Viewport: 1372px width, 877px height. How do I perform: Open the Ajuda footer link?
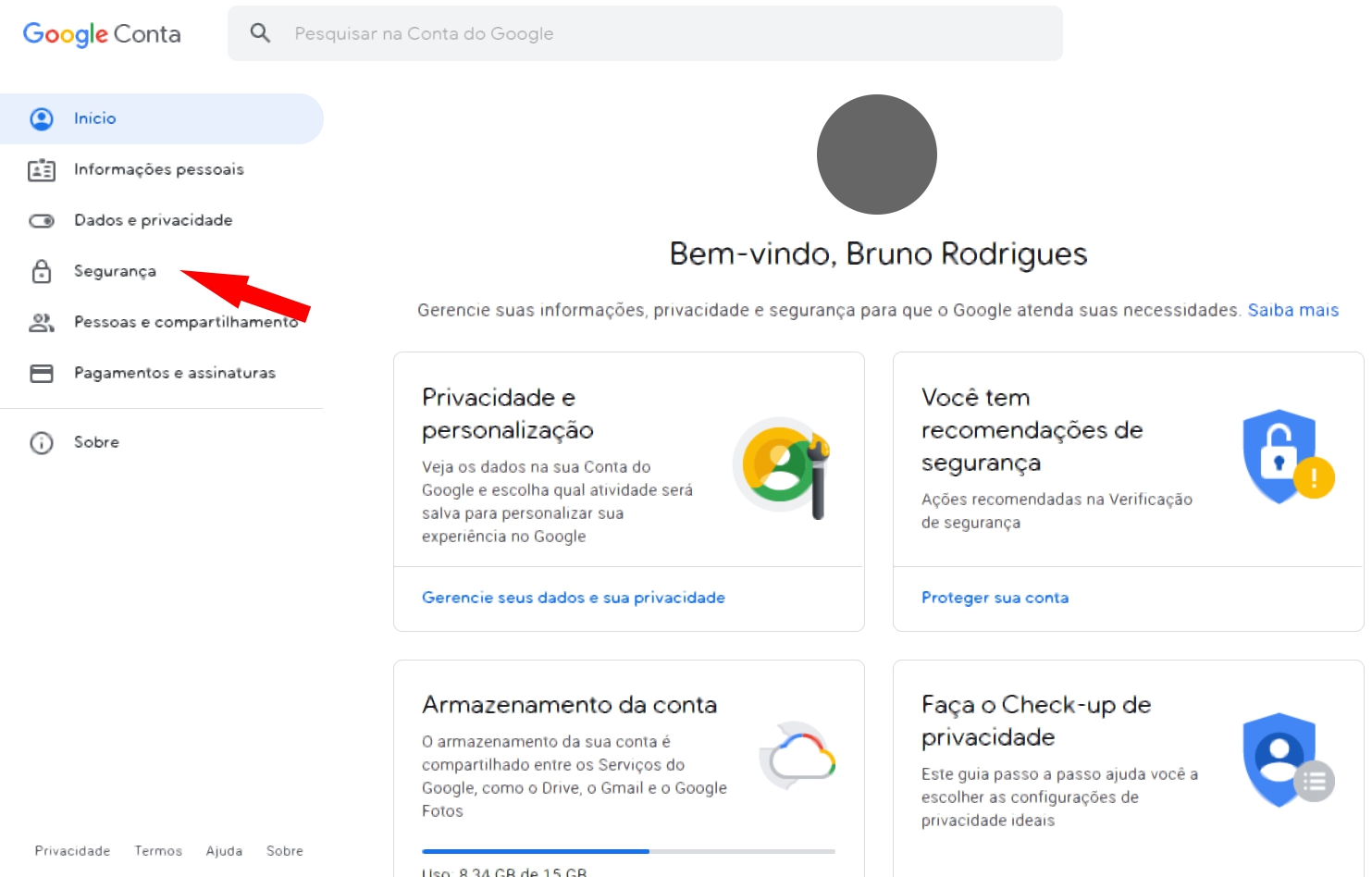pos(224,851)
